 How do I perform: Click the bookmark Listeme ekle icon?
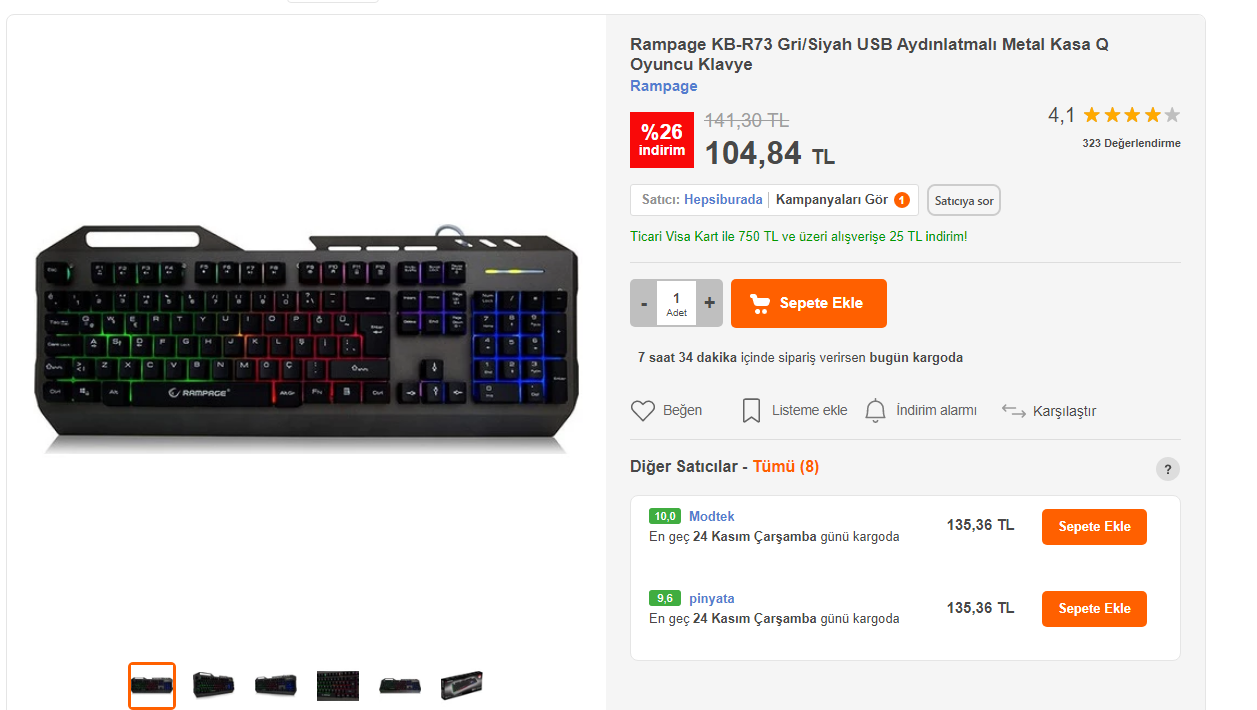pos(751,411)
